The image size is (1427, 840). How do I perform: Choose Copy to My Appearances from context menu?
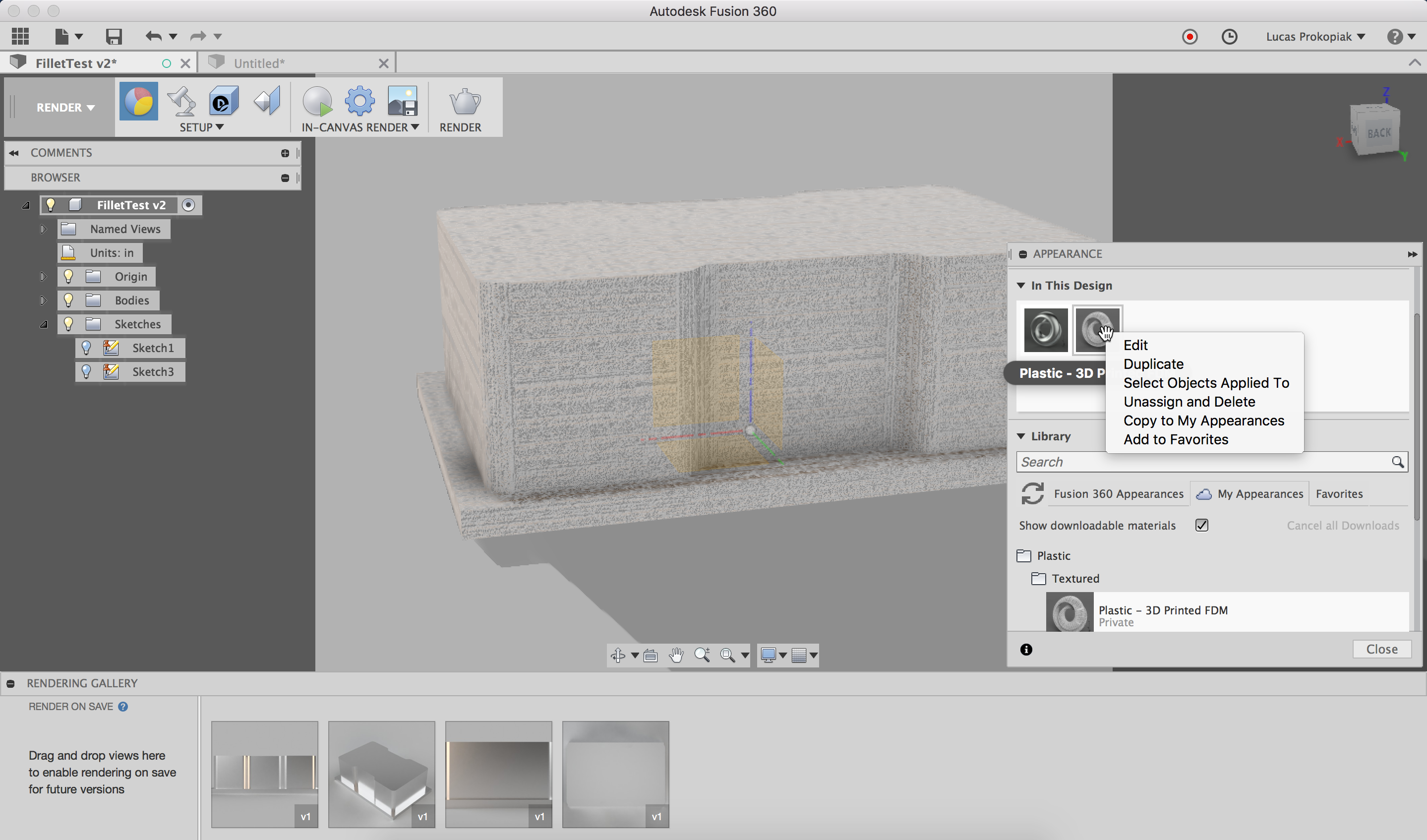[1203, 420]
